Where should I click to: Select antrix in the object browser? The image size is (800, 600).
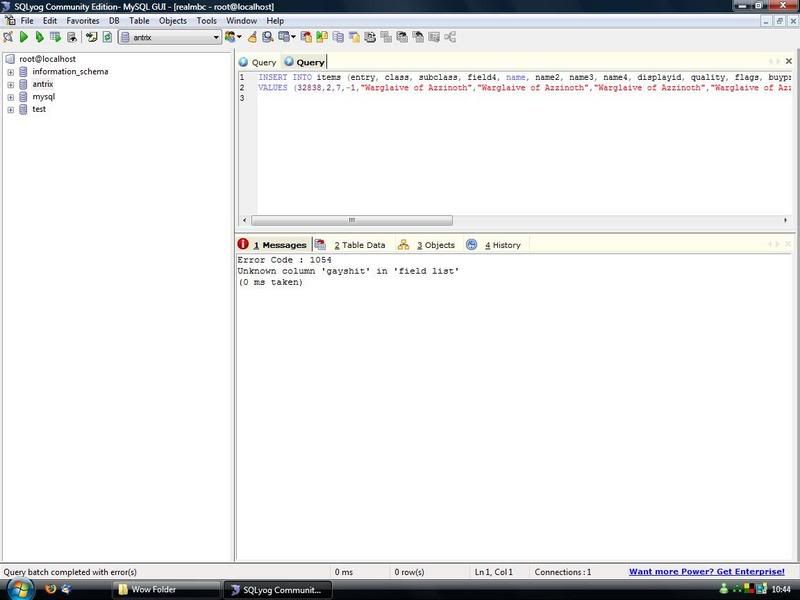tap(43, 84)
